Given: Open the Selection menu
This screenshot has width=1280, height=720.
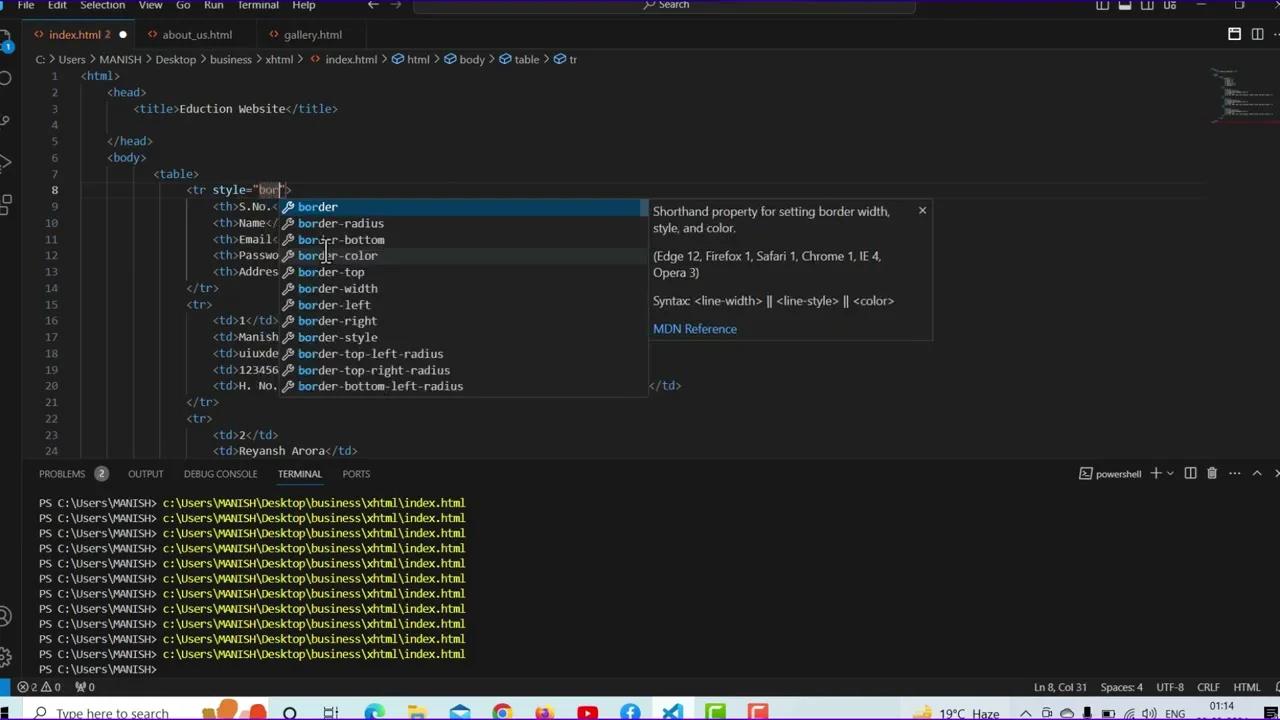Looking at the screenshot, I should [x=102, y=5].
